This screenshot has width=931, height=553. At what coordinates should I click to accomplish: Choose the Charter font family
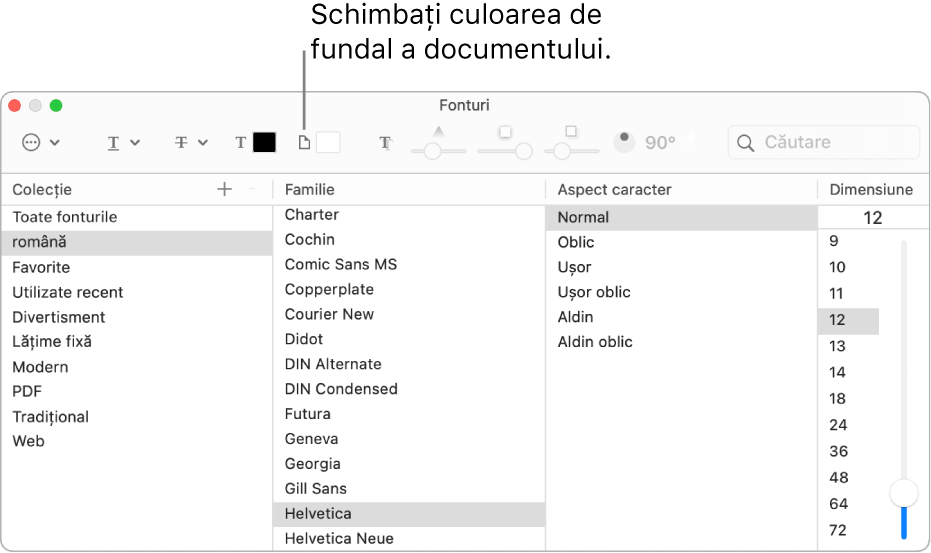[x=408, y=215]
